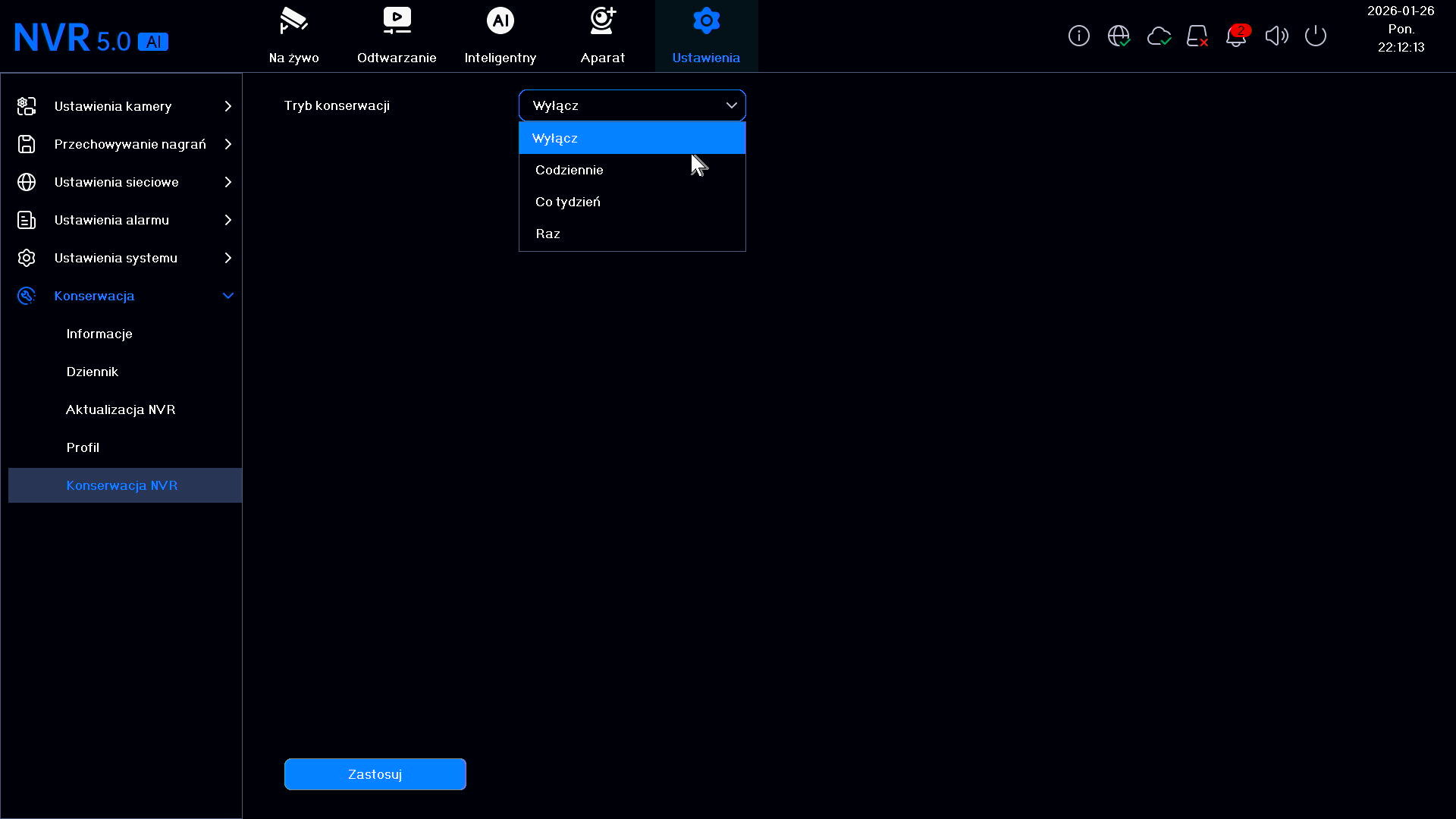The width and height of the screenshot is (1456, 819).
Task: Open the cloud connection status icon
Action: 1159,36
